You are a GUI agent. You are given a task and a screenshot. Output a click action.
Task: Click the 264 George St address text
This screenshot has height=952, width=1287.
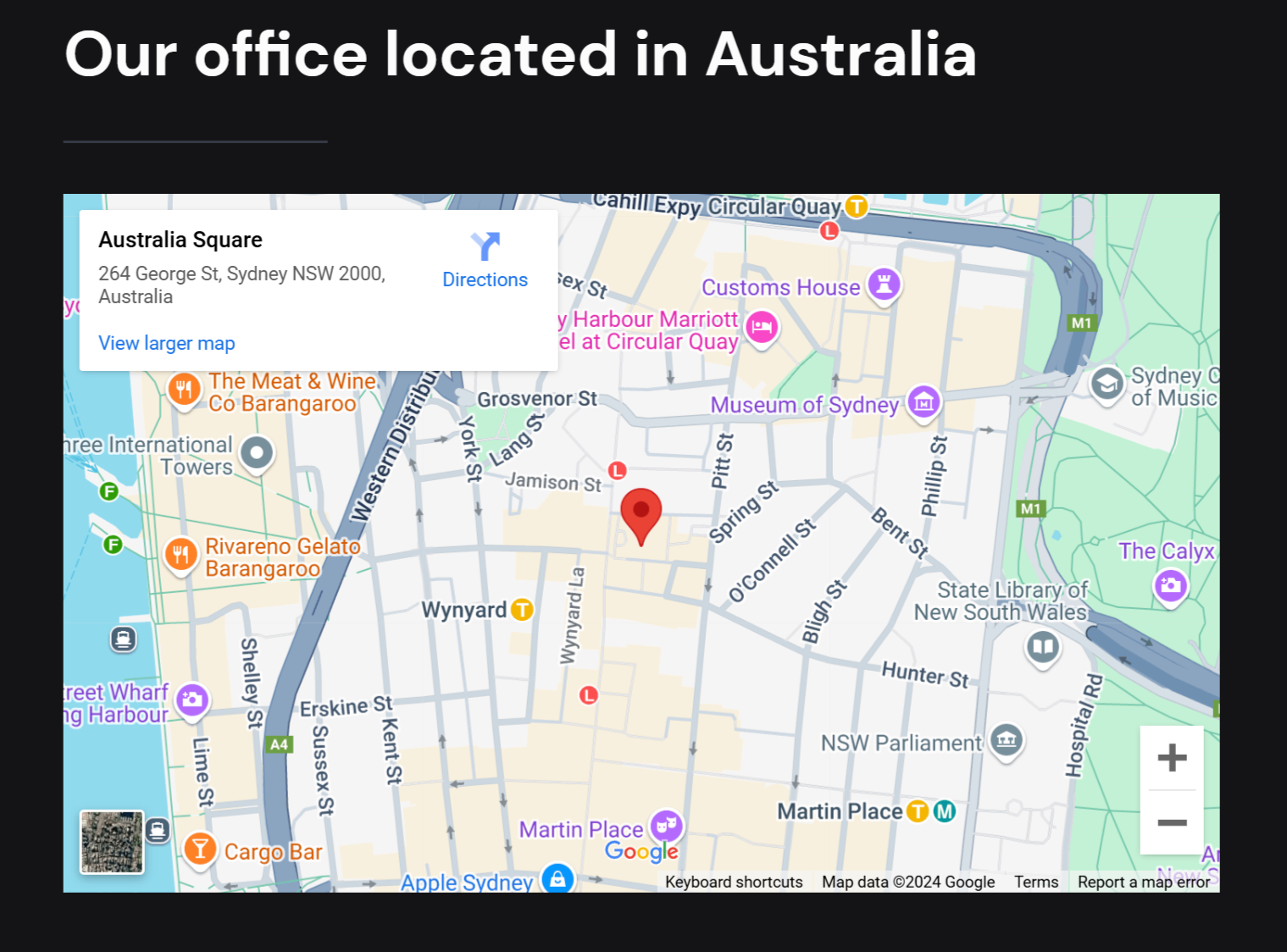pos(242,285)
